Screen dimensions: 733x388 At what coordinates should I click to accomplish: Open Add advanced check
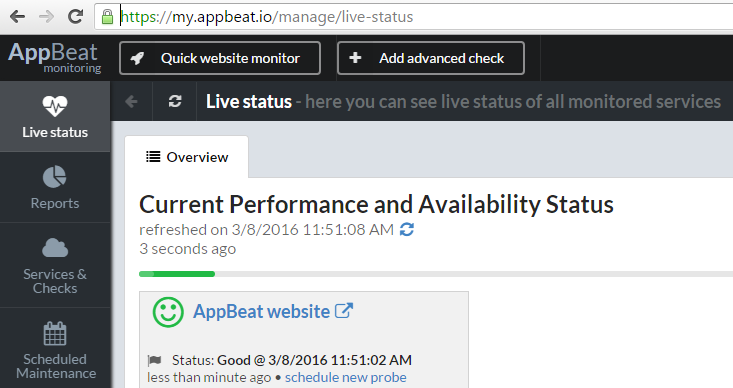pyautogui.click(x=431, y=58)
